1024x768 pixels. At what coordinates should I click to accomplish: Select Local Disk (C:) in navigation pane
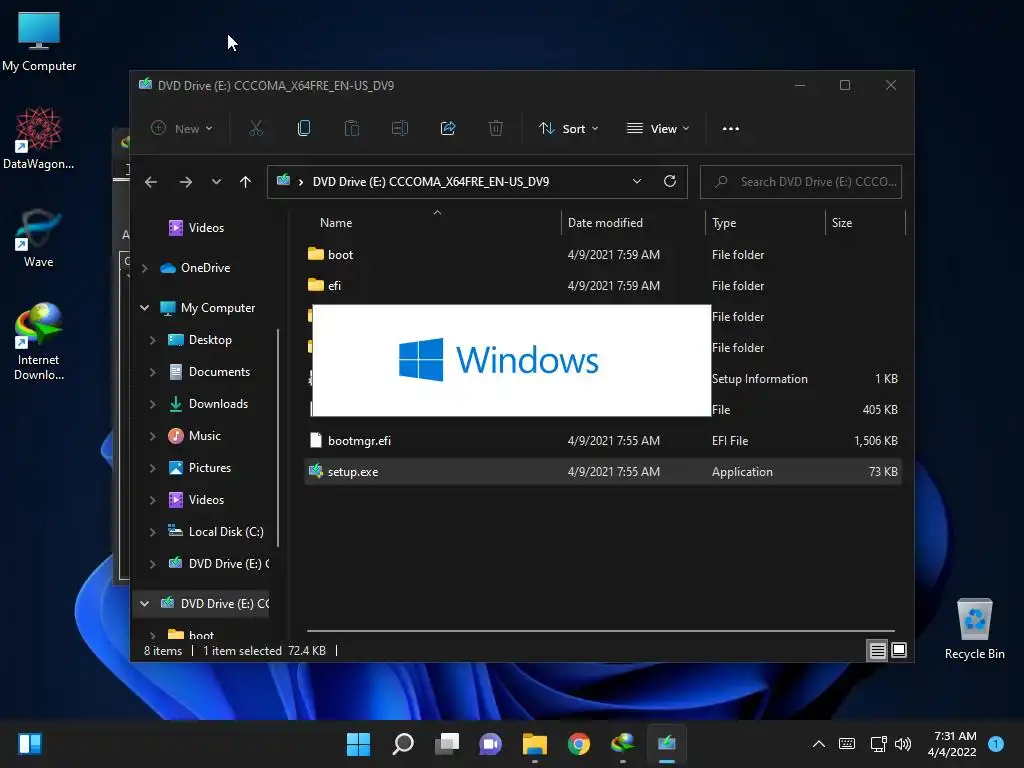click(226, 532)
